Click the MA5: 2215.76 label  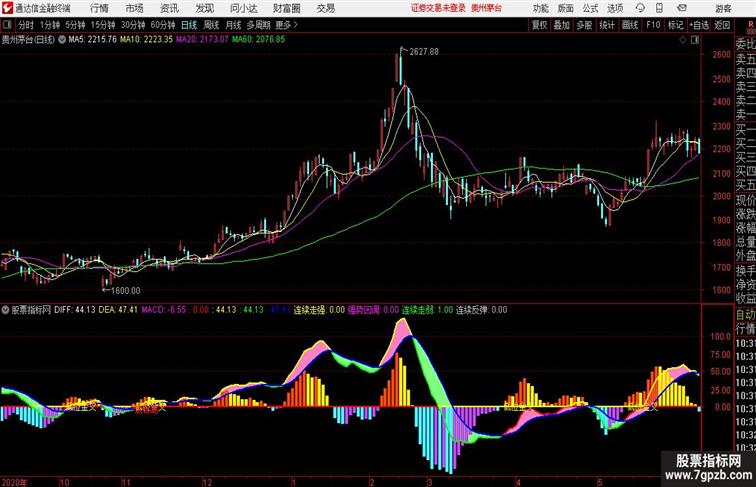93,39
